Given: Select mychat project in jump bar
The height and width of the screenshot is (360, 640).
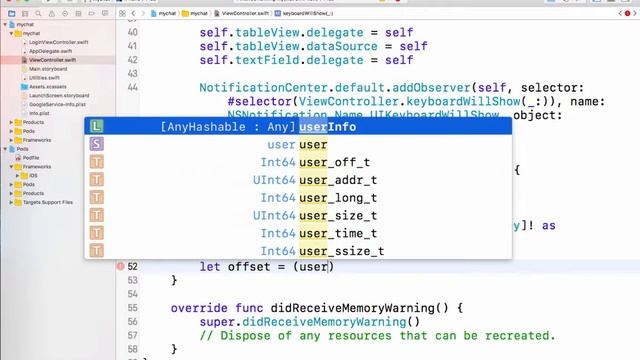Looking at the screenshot, I should click(x=163, y=13).
